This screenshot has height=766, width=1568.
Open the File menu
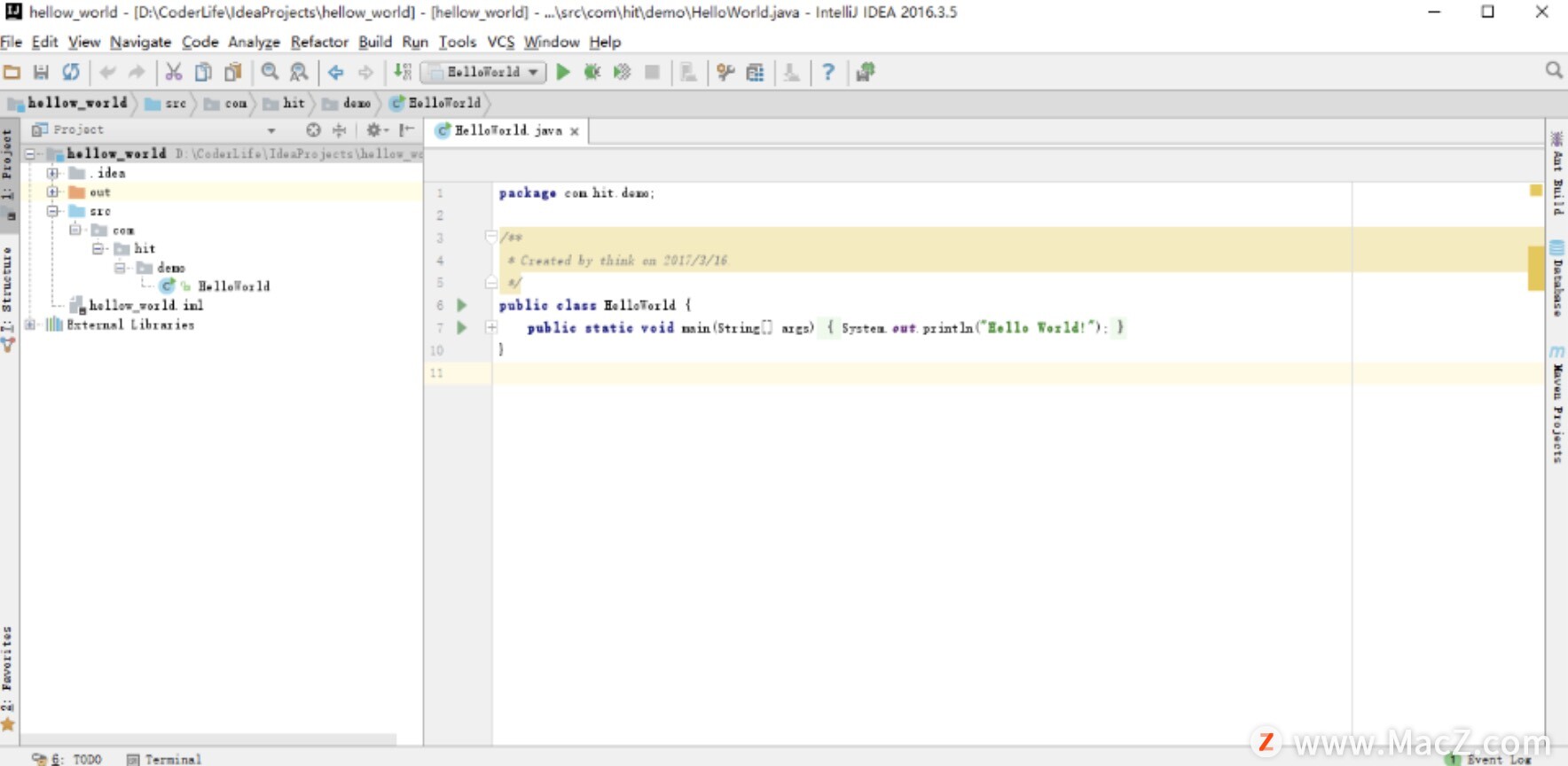pos(12,42)
